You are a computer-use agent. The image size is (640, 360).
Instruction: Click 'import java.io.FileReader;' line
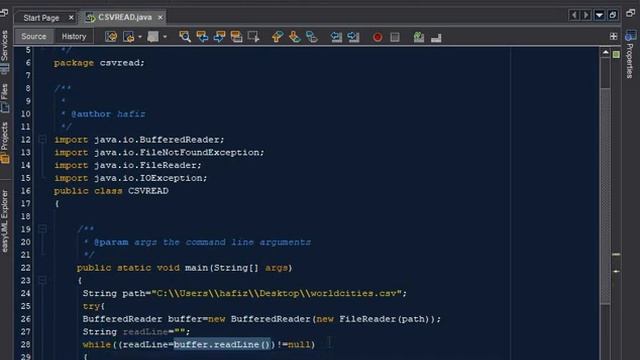(x=128, y=165)
